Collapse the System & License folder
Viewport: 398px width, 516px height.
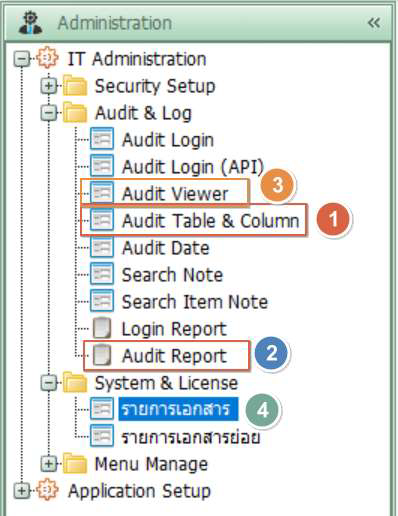pos(49,383)
